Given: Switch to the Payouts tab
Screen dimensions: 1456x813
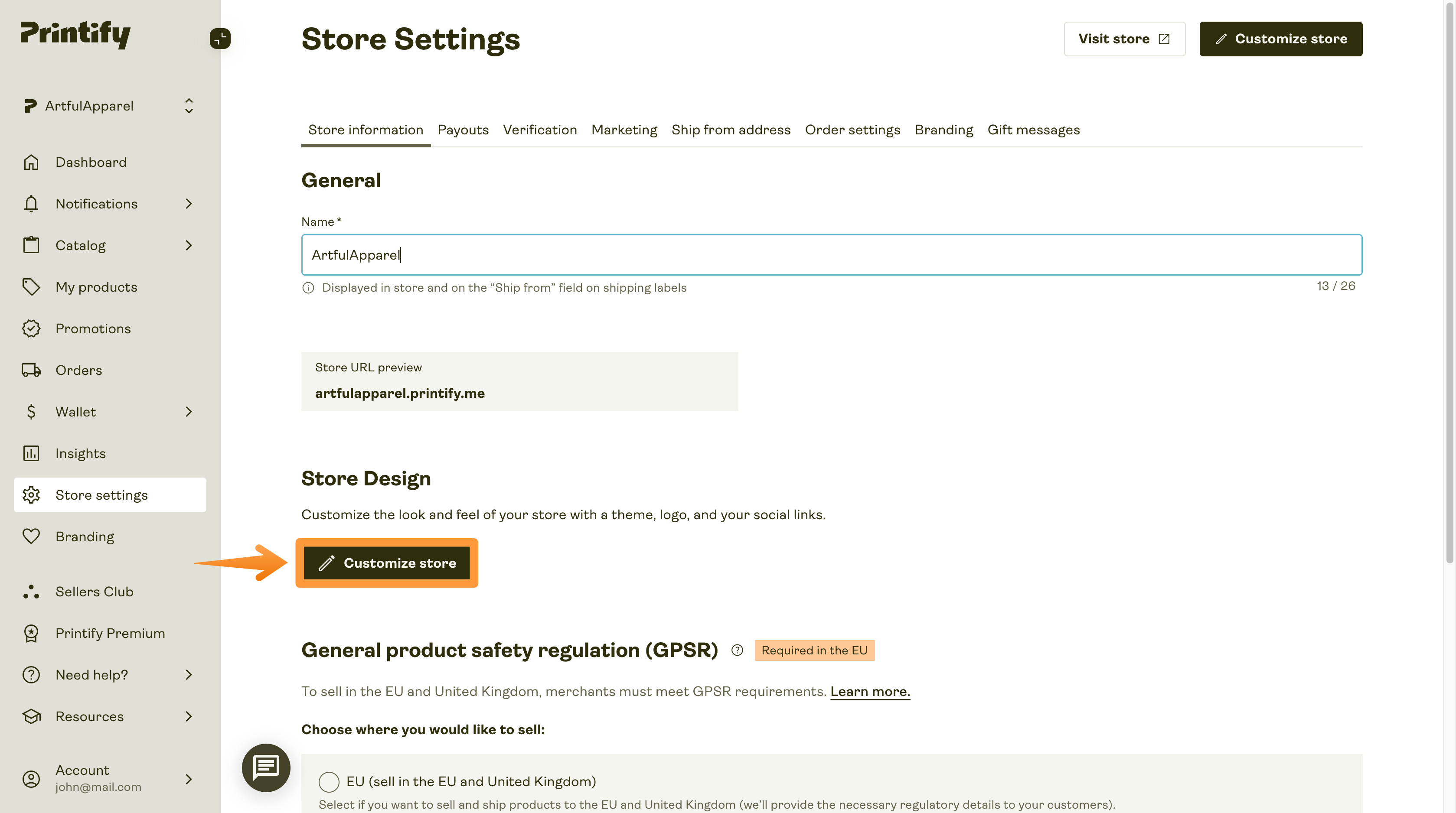Looking at the screenshot, I should coord(463,130).
